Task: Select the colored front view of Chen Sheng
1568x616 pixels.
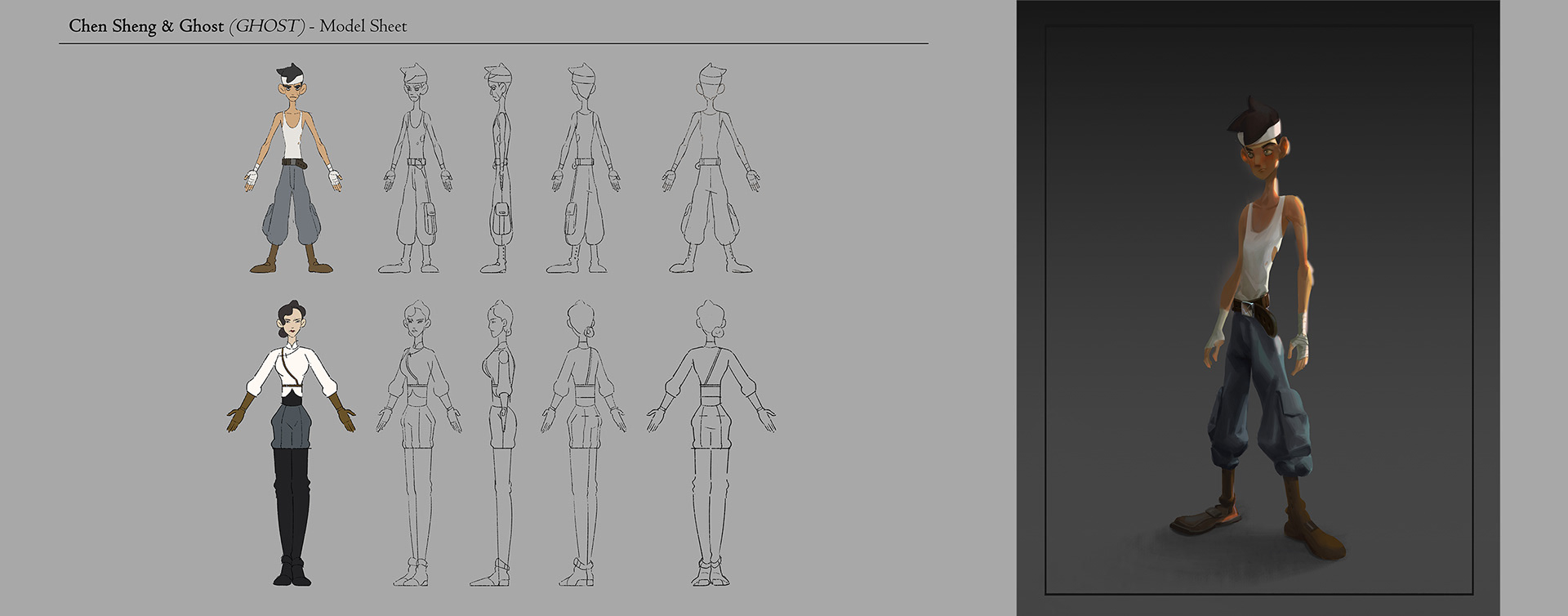Action: pos(292,169)
